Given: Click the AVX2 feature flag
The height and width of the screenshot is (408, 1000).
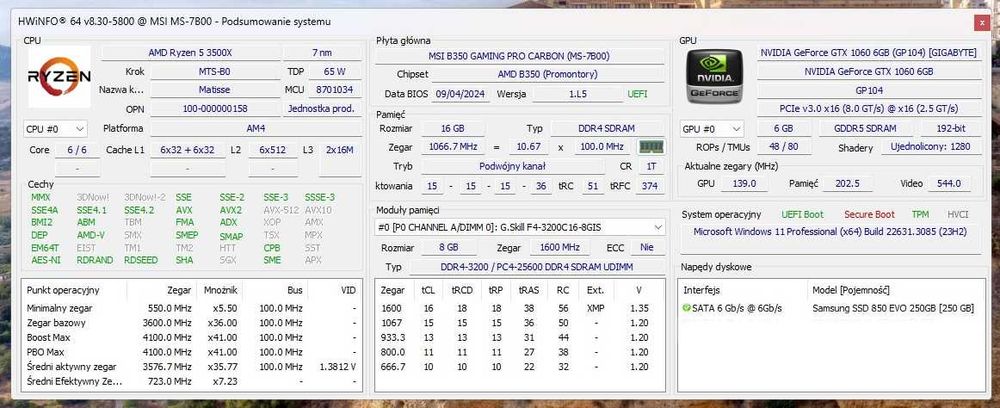Looking at the screenshot, I should 231,210.
